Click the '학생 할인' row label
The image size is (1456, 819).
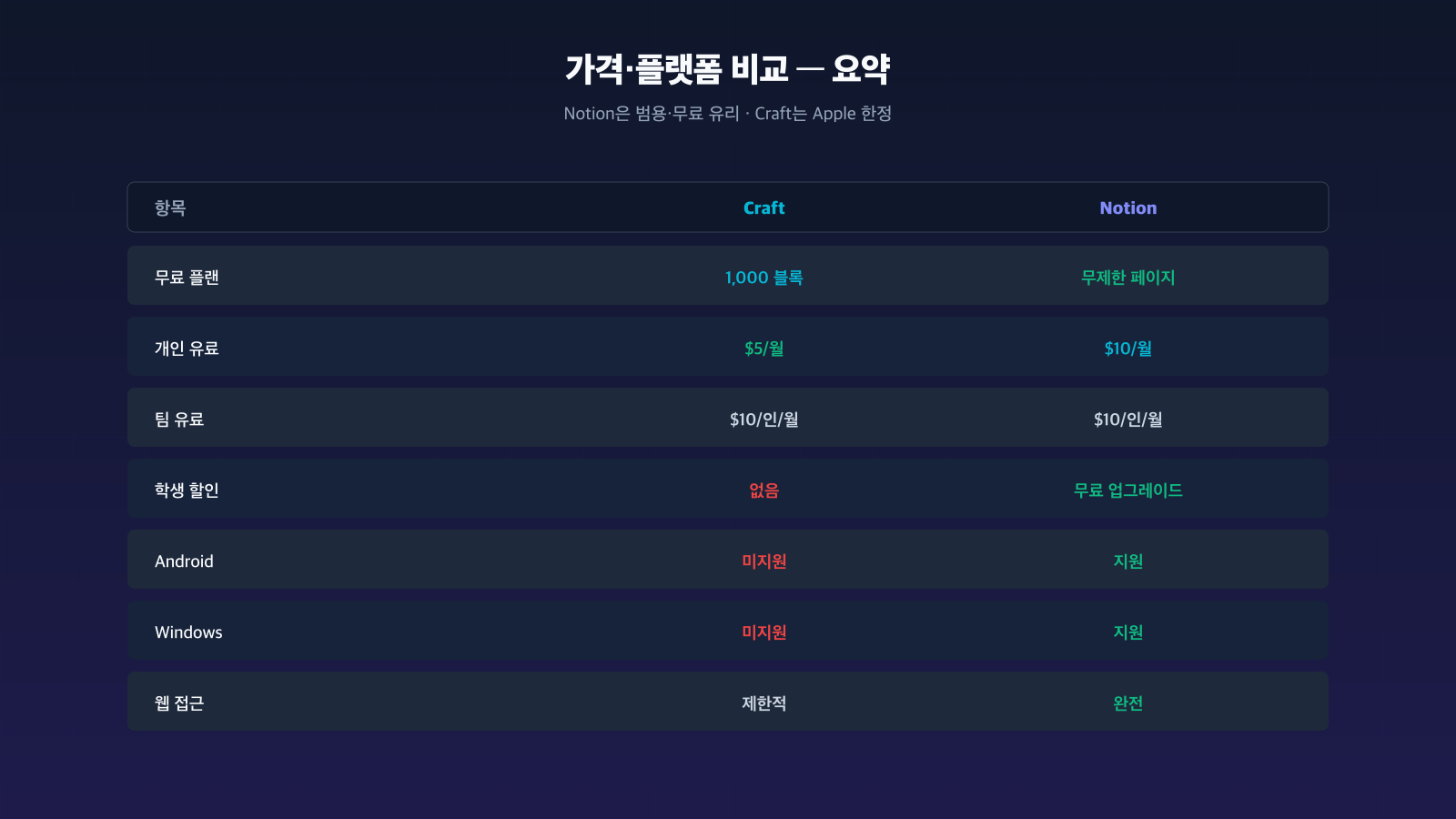(x=187, y=490)
